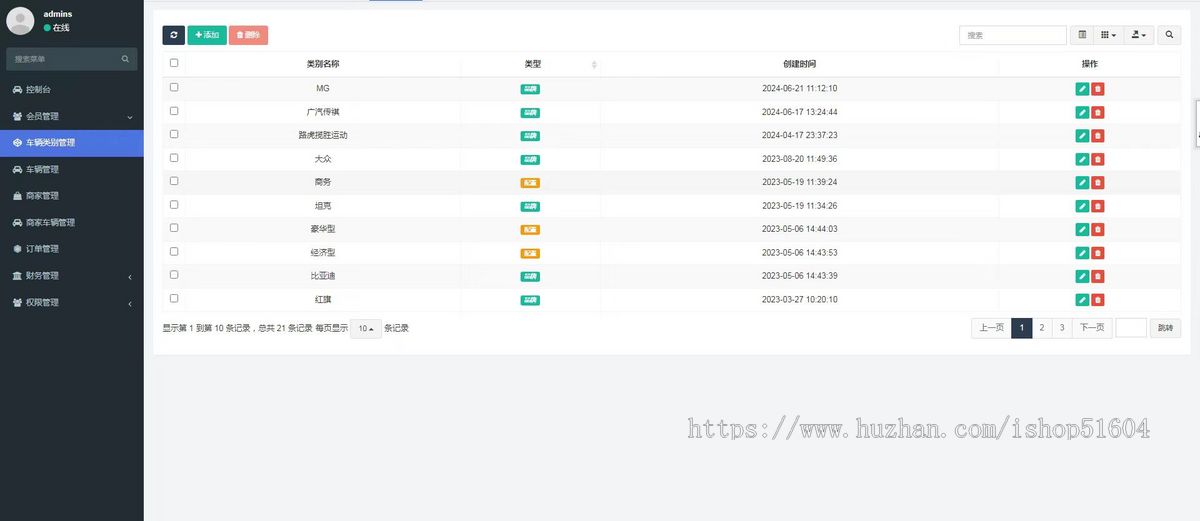Go to the 上一页 page

991,328
